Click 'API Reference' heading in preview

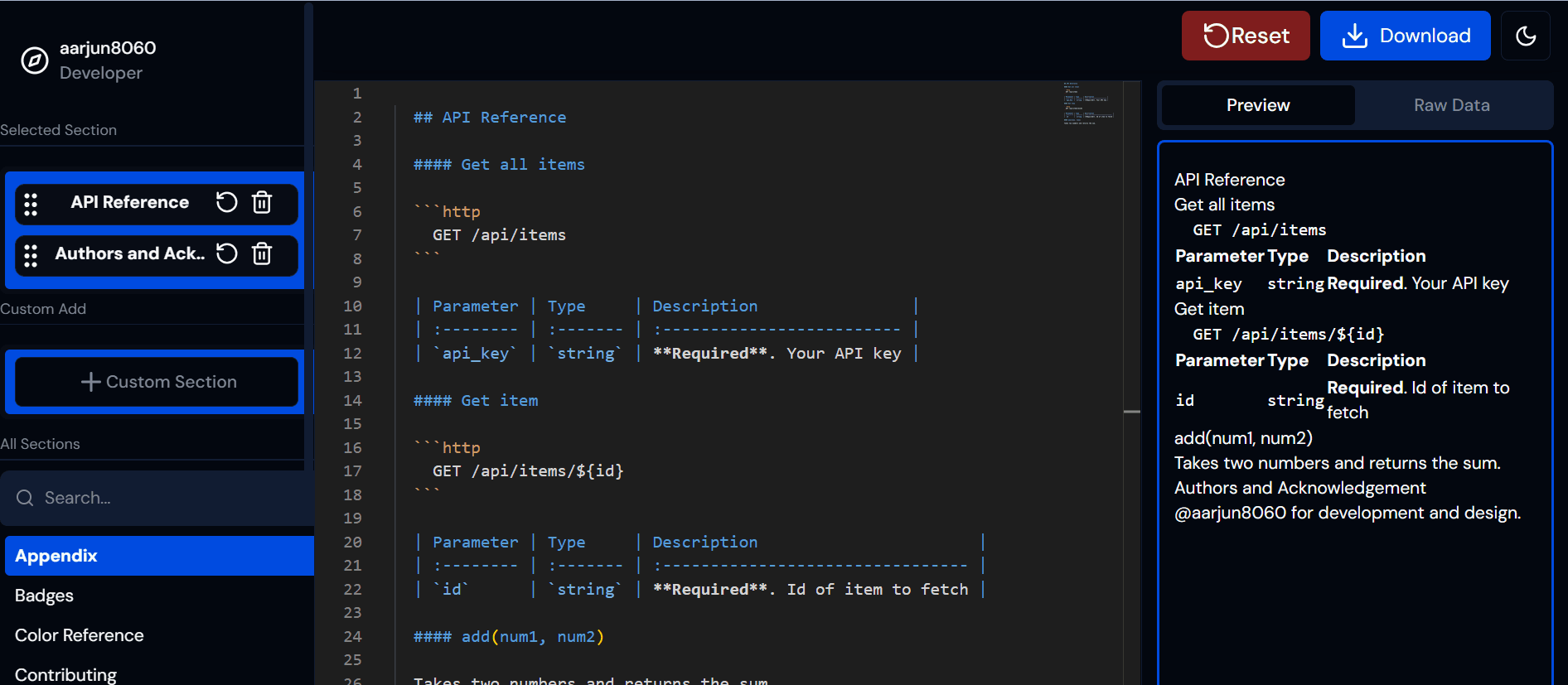click(1230, 180)
